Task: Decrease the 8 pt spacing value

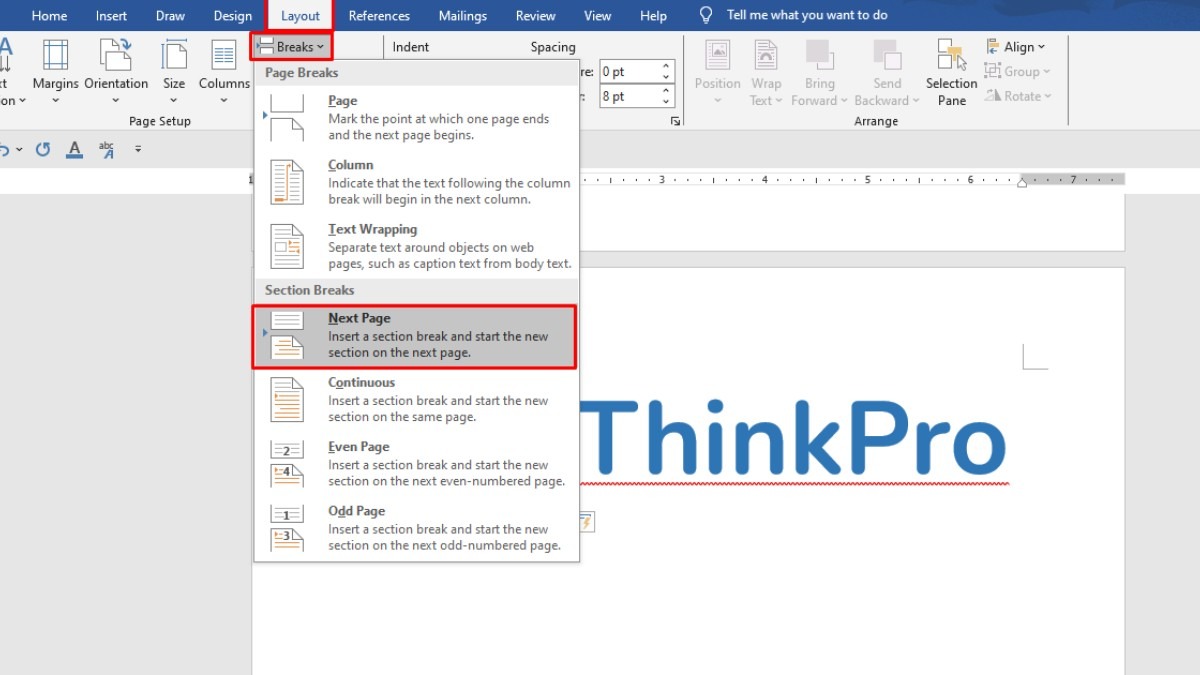Action: [666, 103]
